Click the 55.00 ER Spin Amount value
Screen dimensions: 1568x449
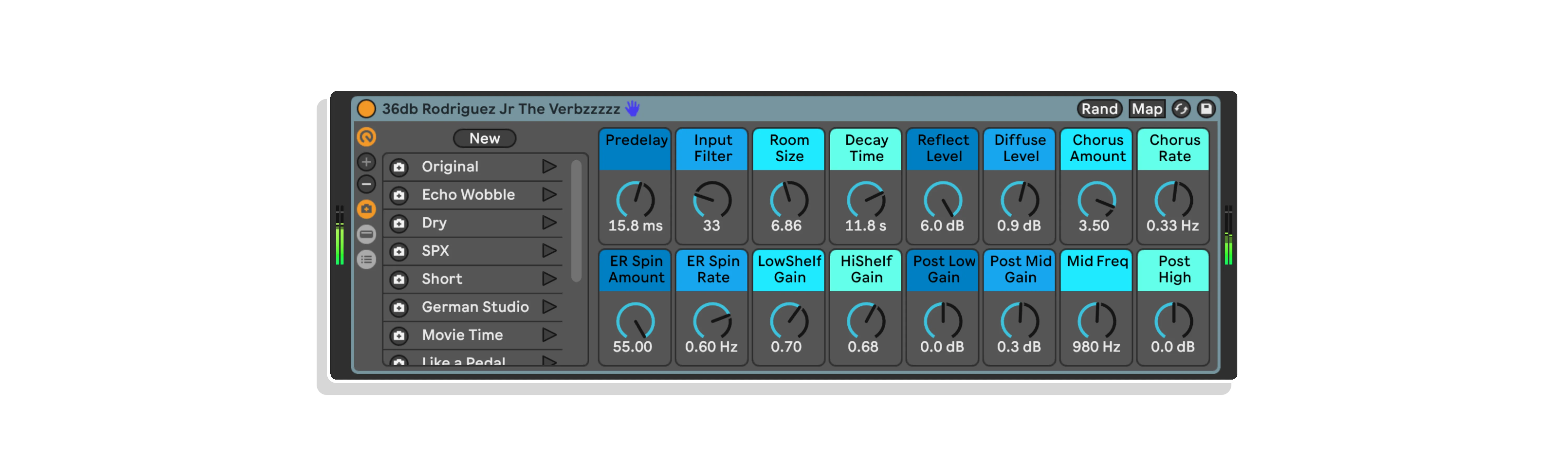[x=632, y=347]
